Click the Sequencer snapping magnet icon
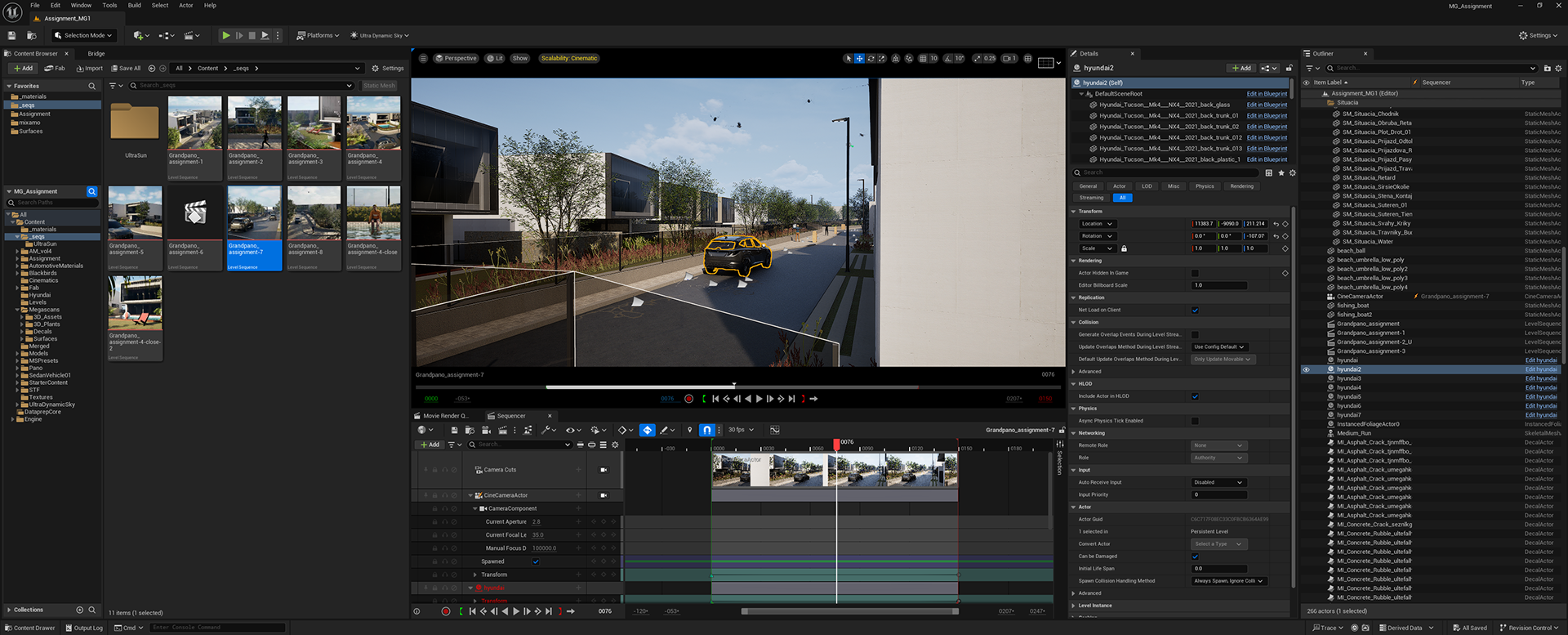 707,430
